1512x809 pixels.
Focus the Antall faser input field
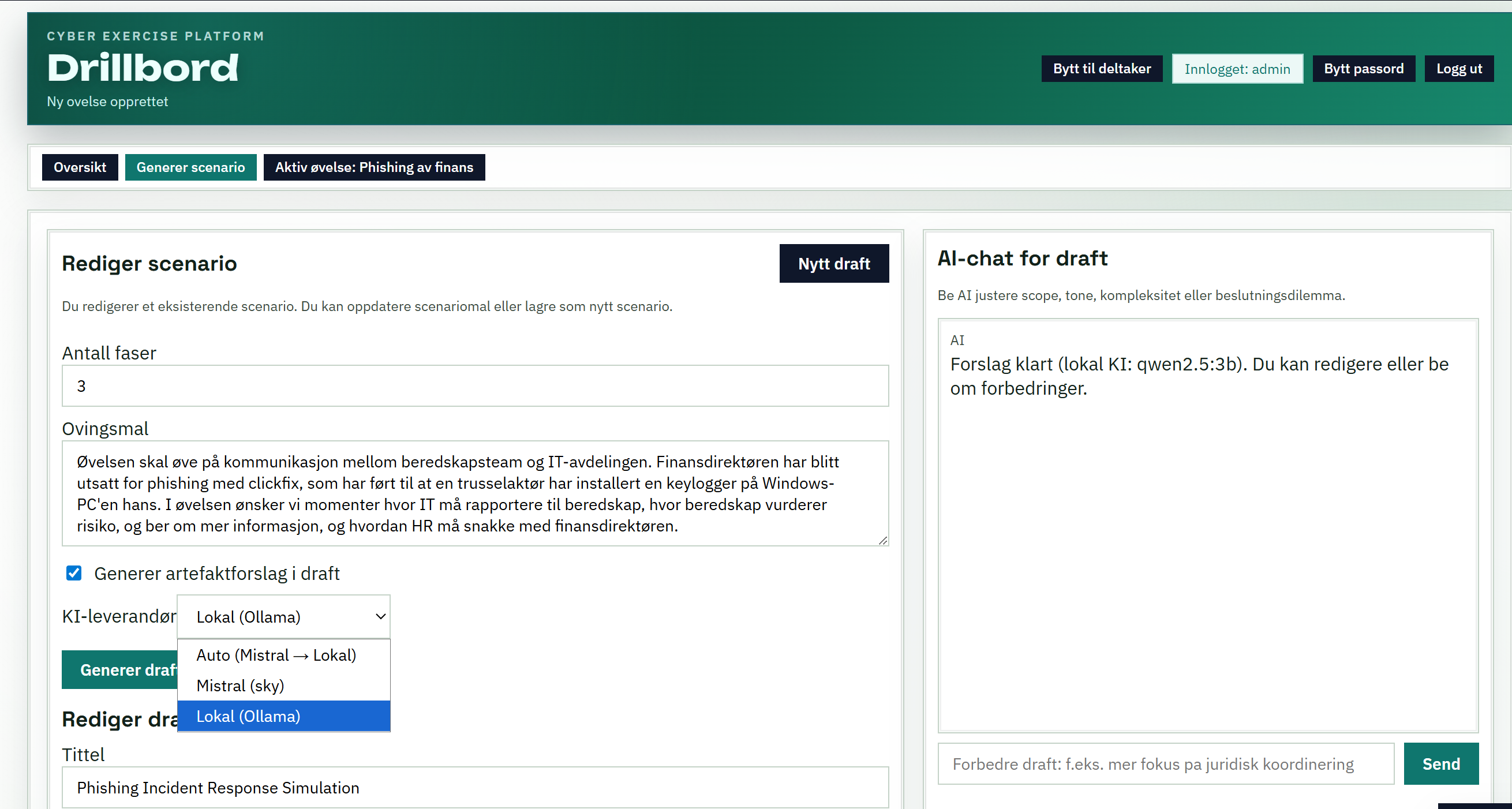[x=475, y=385]
